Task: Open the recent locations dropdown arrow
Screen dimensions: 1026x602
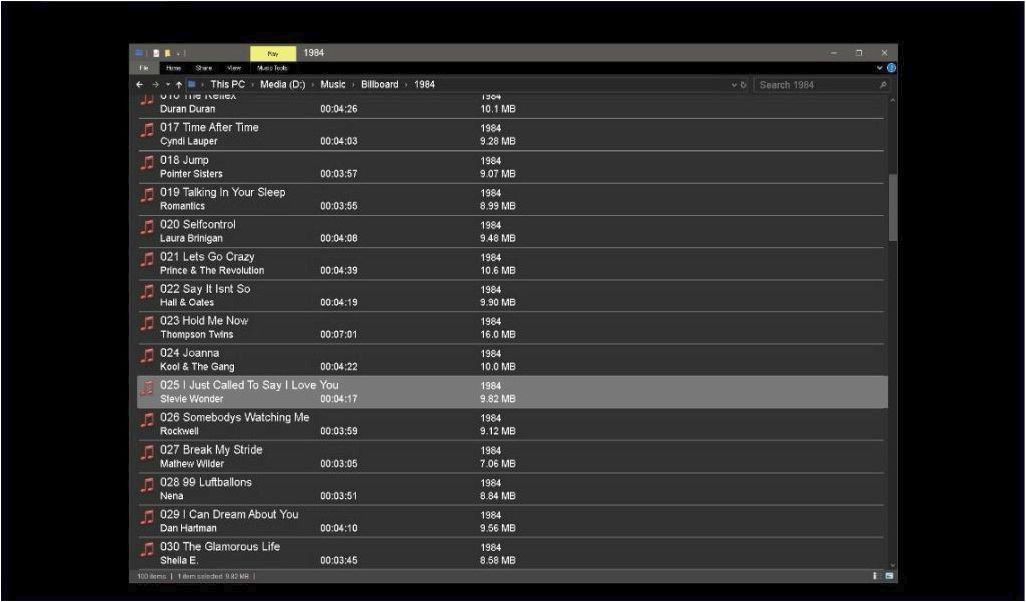Action: (x=167, y=85)
